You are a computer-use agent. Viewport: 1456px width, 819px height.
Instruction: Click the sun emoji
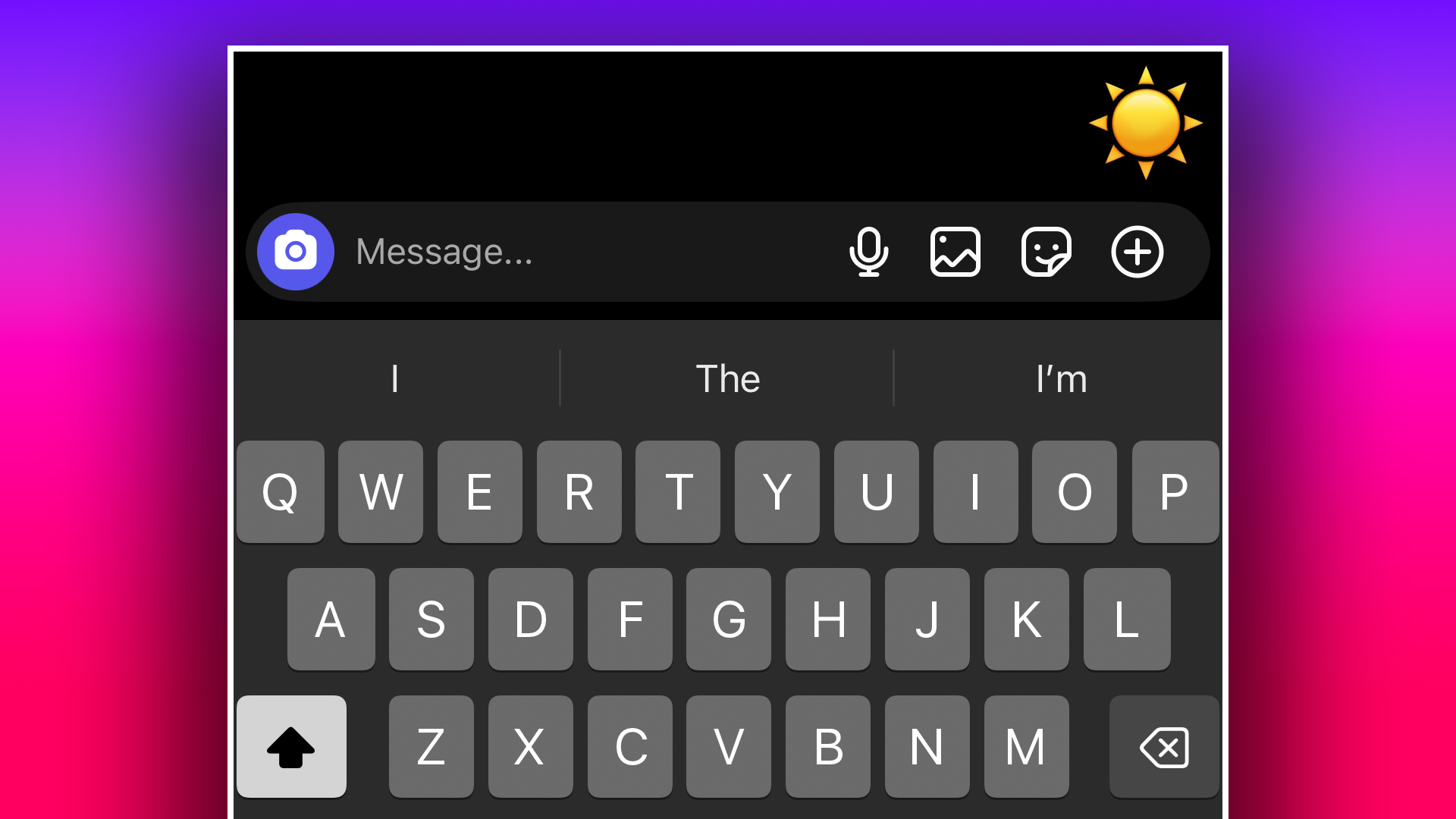(1146, 123)
